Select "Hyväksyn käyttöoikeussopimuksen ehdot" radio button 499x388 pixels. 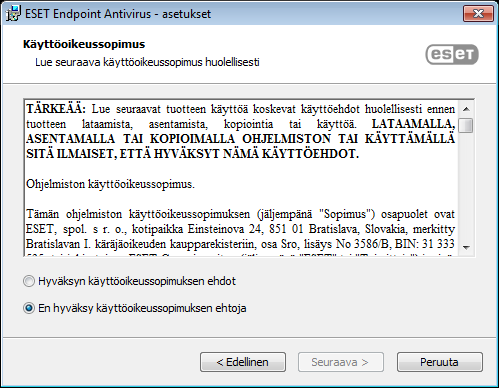click(x=29, y=281)
